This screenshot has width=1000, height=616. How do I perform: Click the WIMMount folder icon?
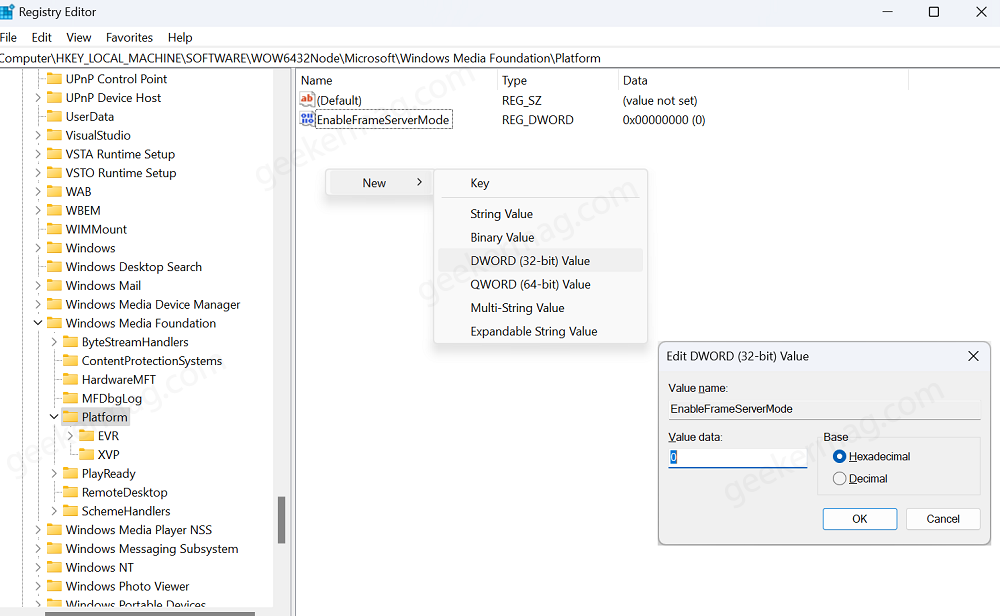(55, 229)
